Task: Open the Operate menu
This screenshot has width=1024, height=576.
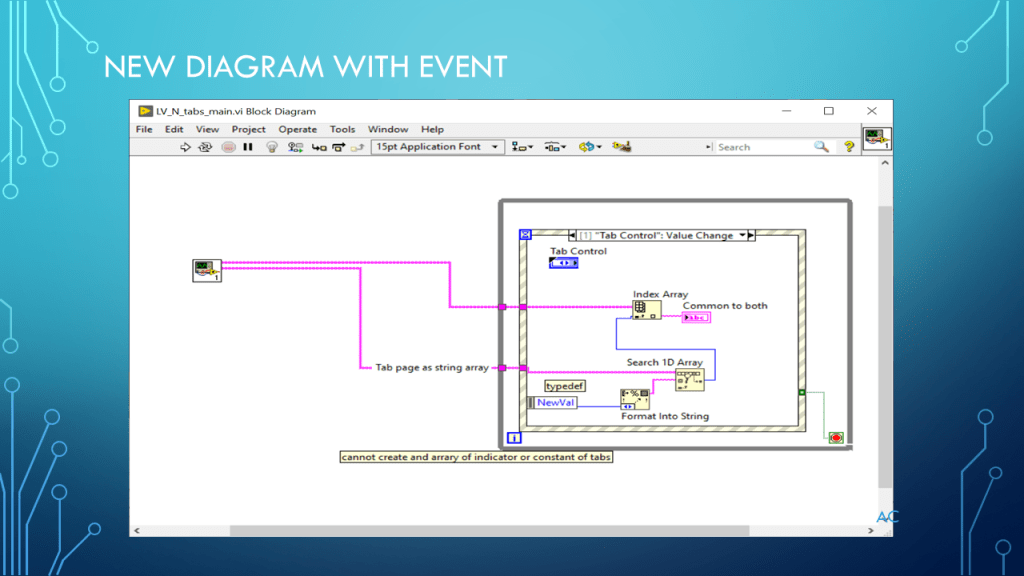Action: coord(297,129)
